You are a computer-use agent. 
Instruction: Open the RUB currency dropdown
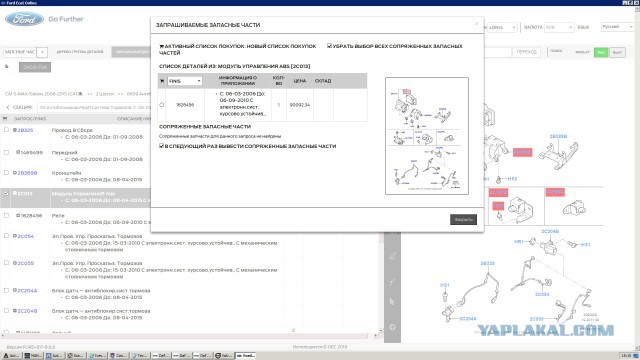(559, 27)
